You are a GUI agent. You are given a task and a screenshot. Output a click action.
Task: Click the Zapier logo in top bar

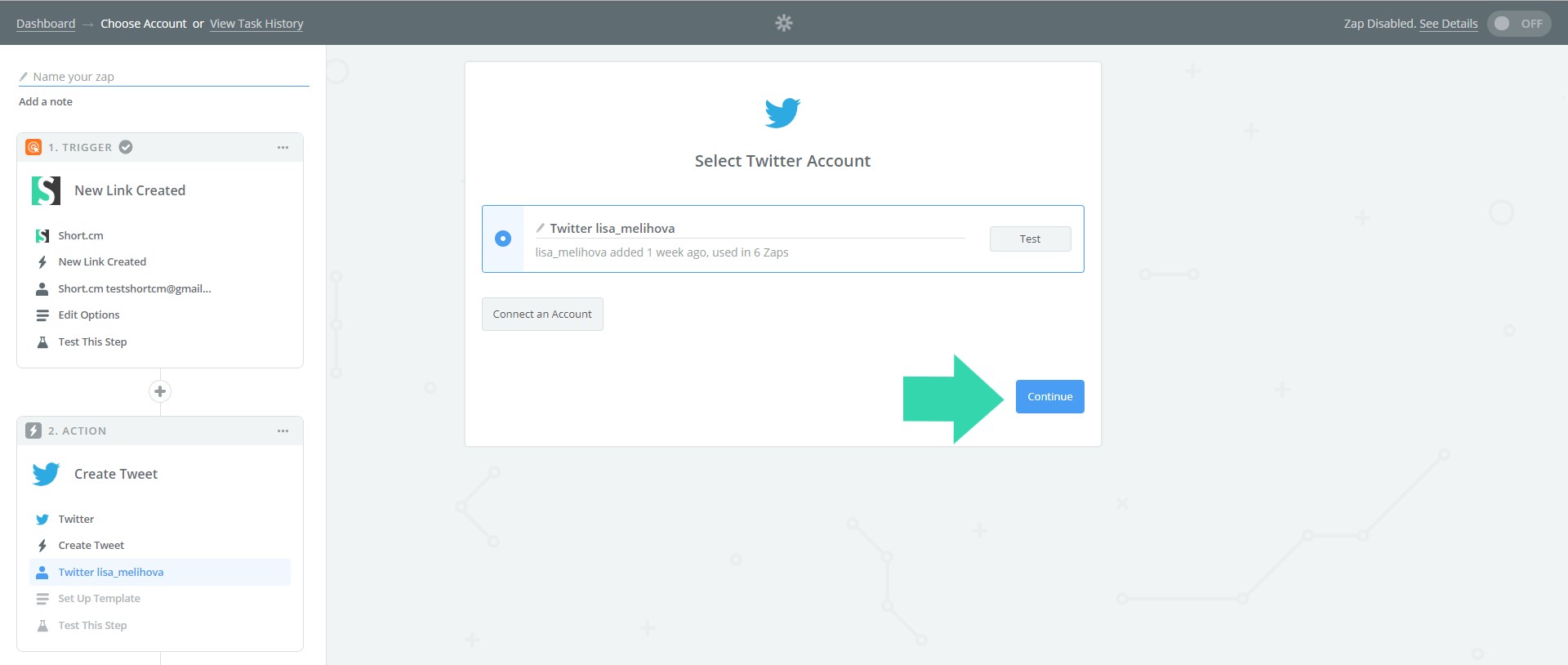click(x=783, y=23)
